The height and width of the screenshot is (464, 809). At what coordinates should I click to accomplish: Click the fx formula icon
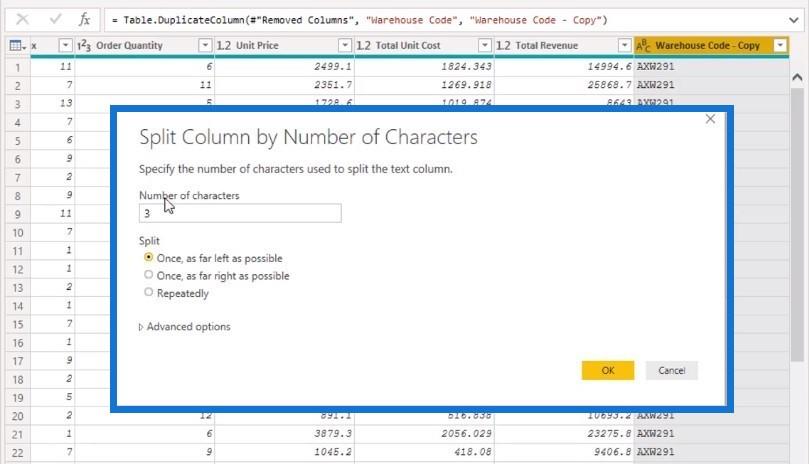(85, 20)
